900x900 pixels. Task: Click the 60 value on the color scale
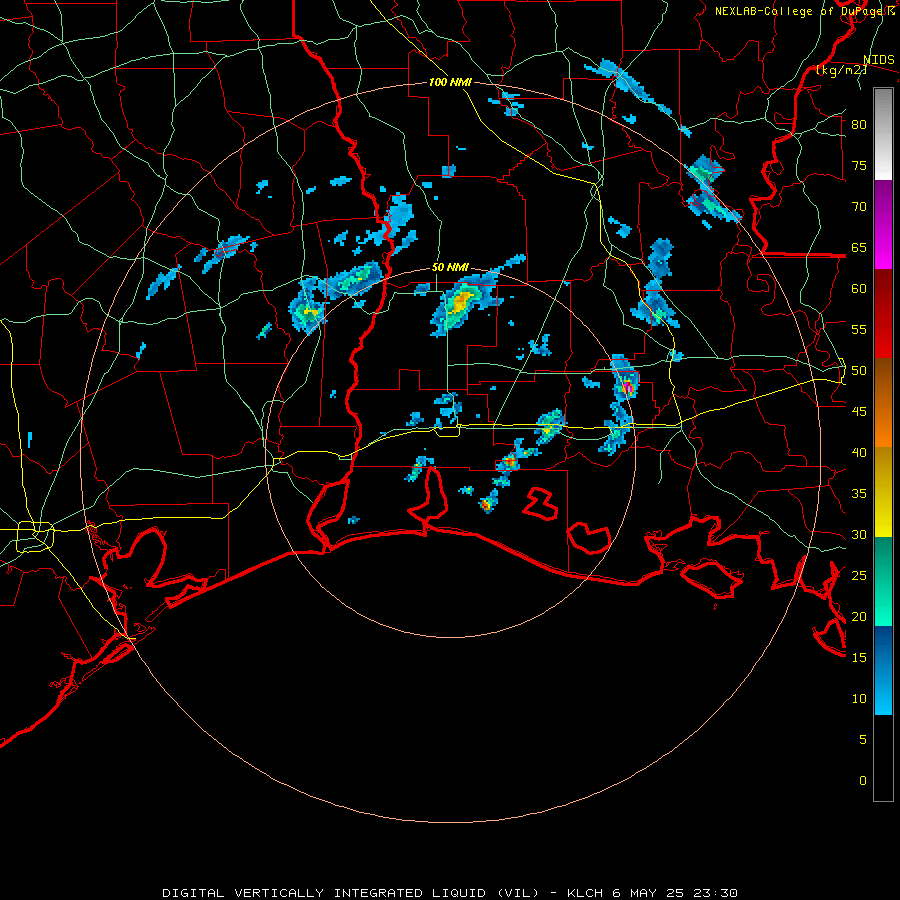tap(859, 289)
